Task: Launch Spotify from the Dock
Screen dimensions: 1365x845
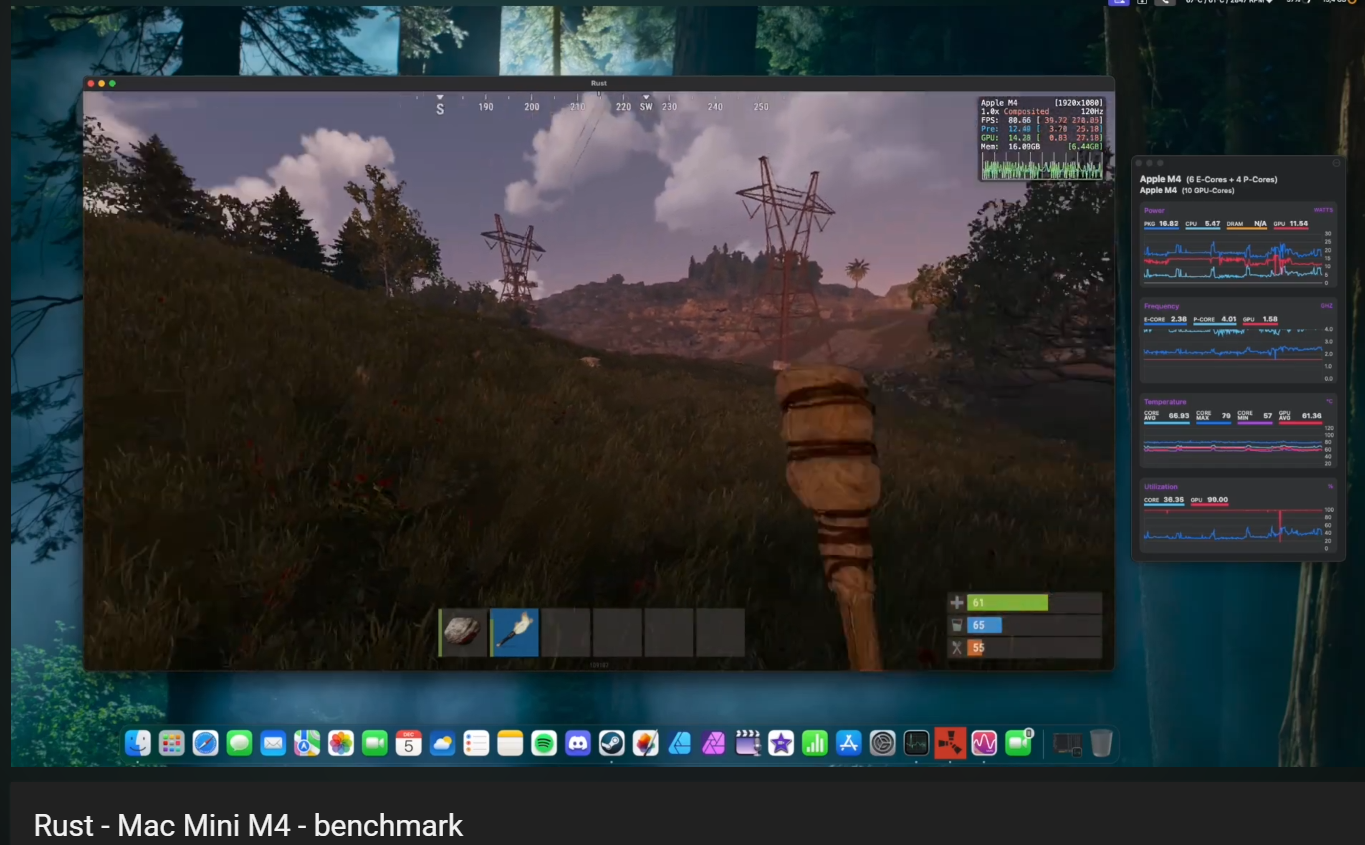Action: [544, 743]
